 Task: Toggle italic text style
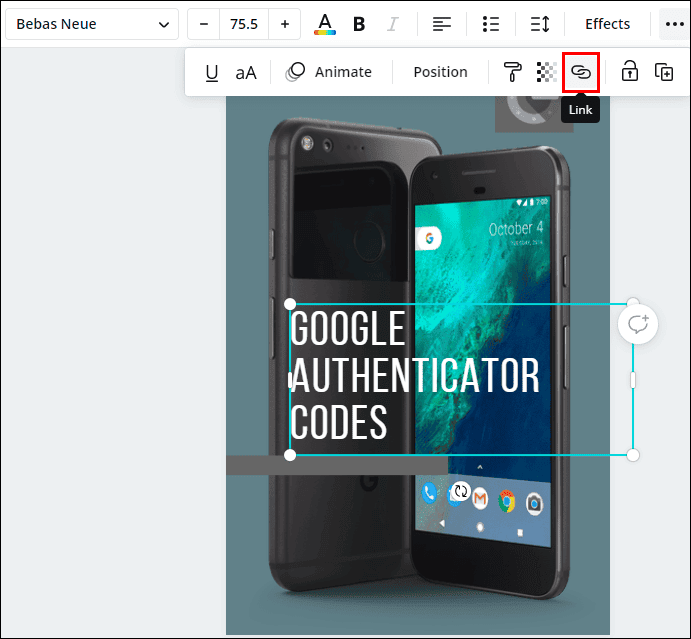[393, 24]
